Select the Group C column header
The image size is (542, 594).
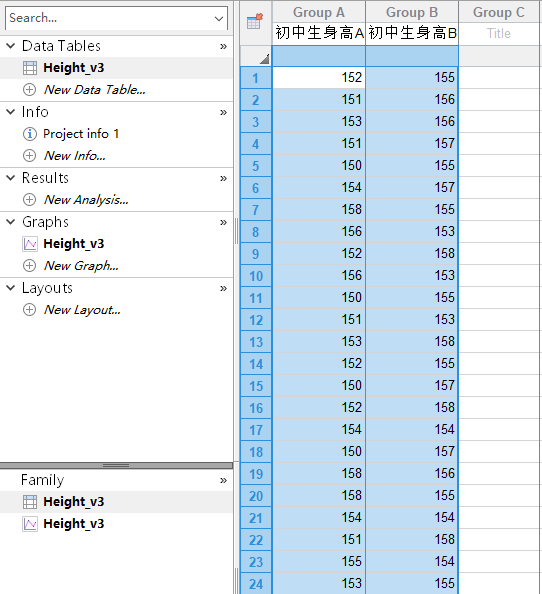pyautogui.click(x=499, y=12)
